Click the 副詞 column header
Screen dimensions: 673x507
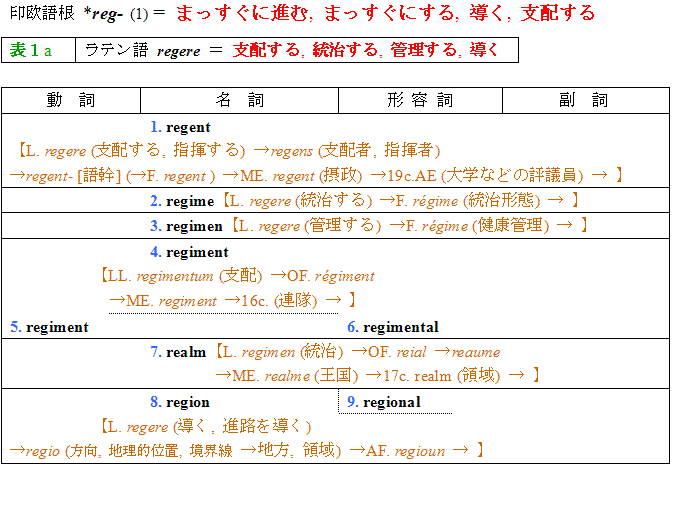pos(585,100)
